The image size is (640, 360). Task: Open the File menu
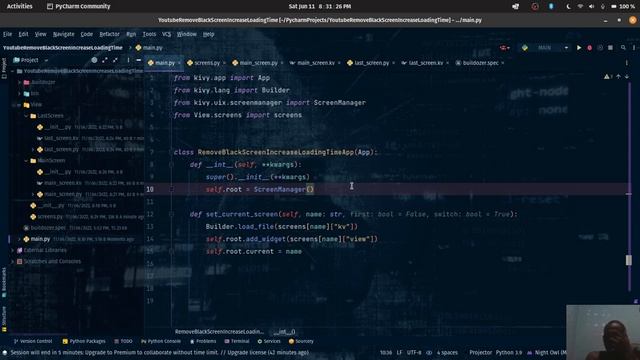point(7,34)
